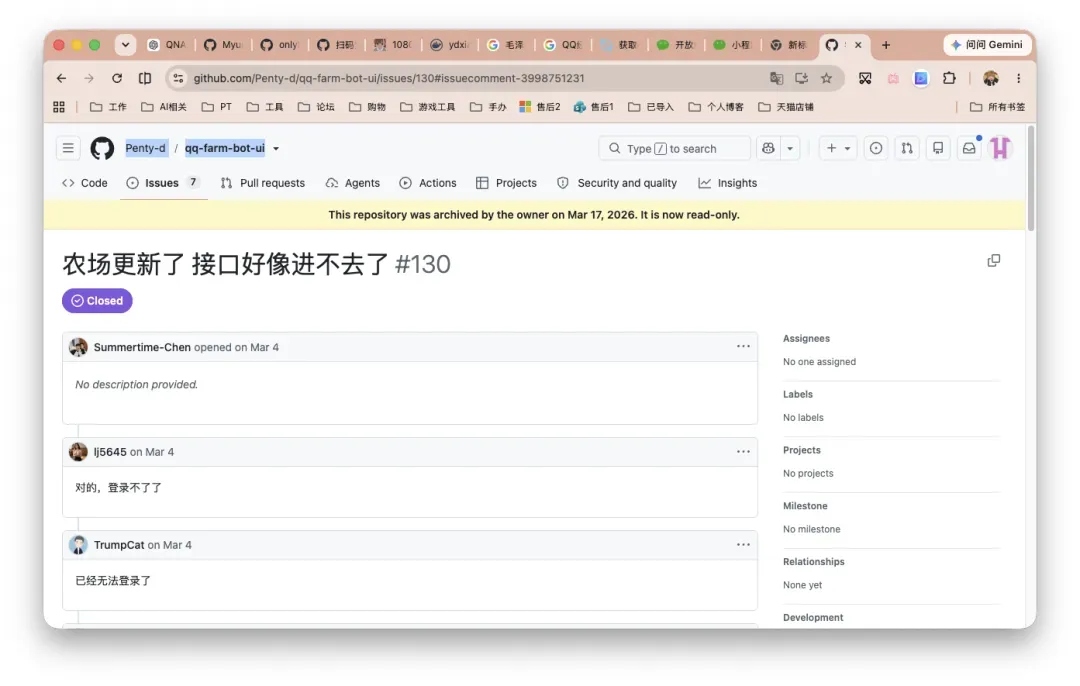This screenshot has width=1080, height=686.
Task: Expand the repository name dropdown arrow
Action: coord(276,149)
